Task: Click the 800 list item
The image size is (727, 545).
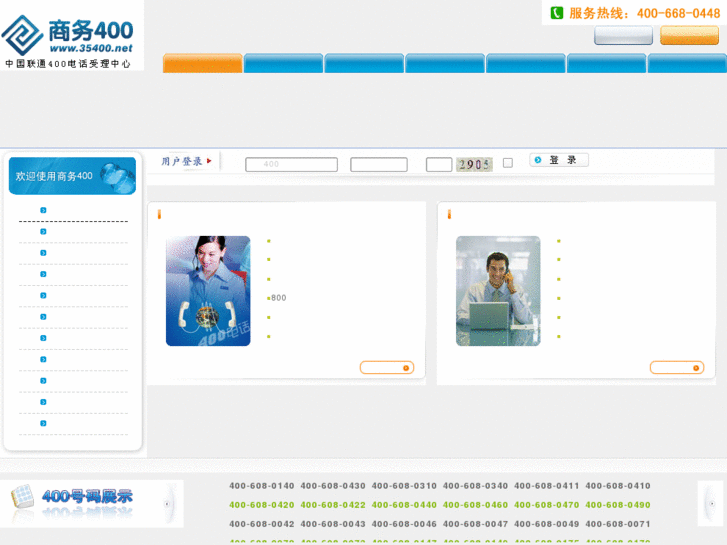Action: coord(279,298)
